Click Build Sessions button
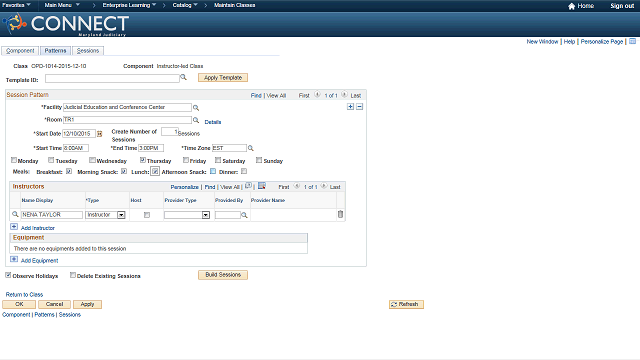 [223, 275]
